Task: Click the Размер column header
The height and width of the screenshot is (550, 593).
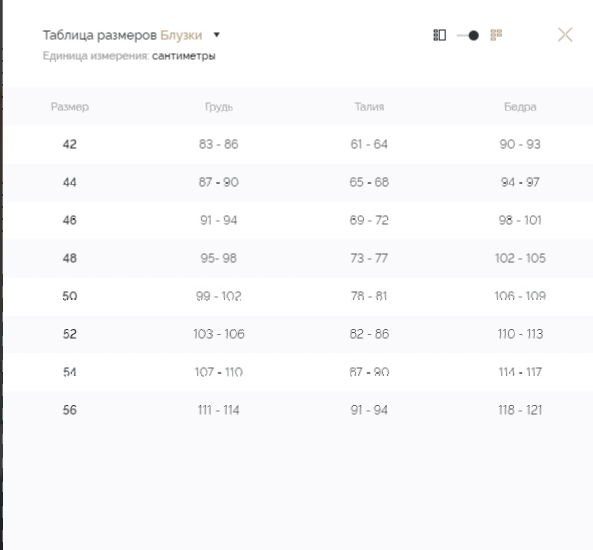Action: (70, 107)
